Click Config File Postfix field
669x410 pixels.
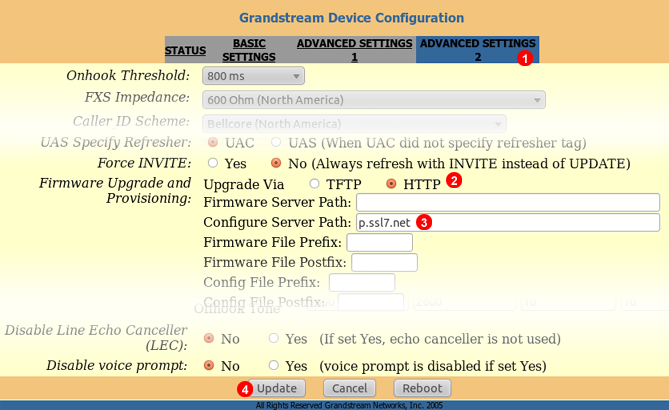point(371,302)
